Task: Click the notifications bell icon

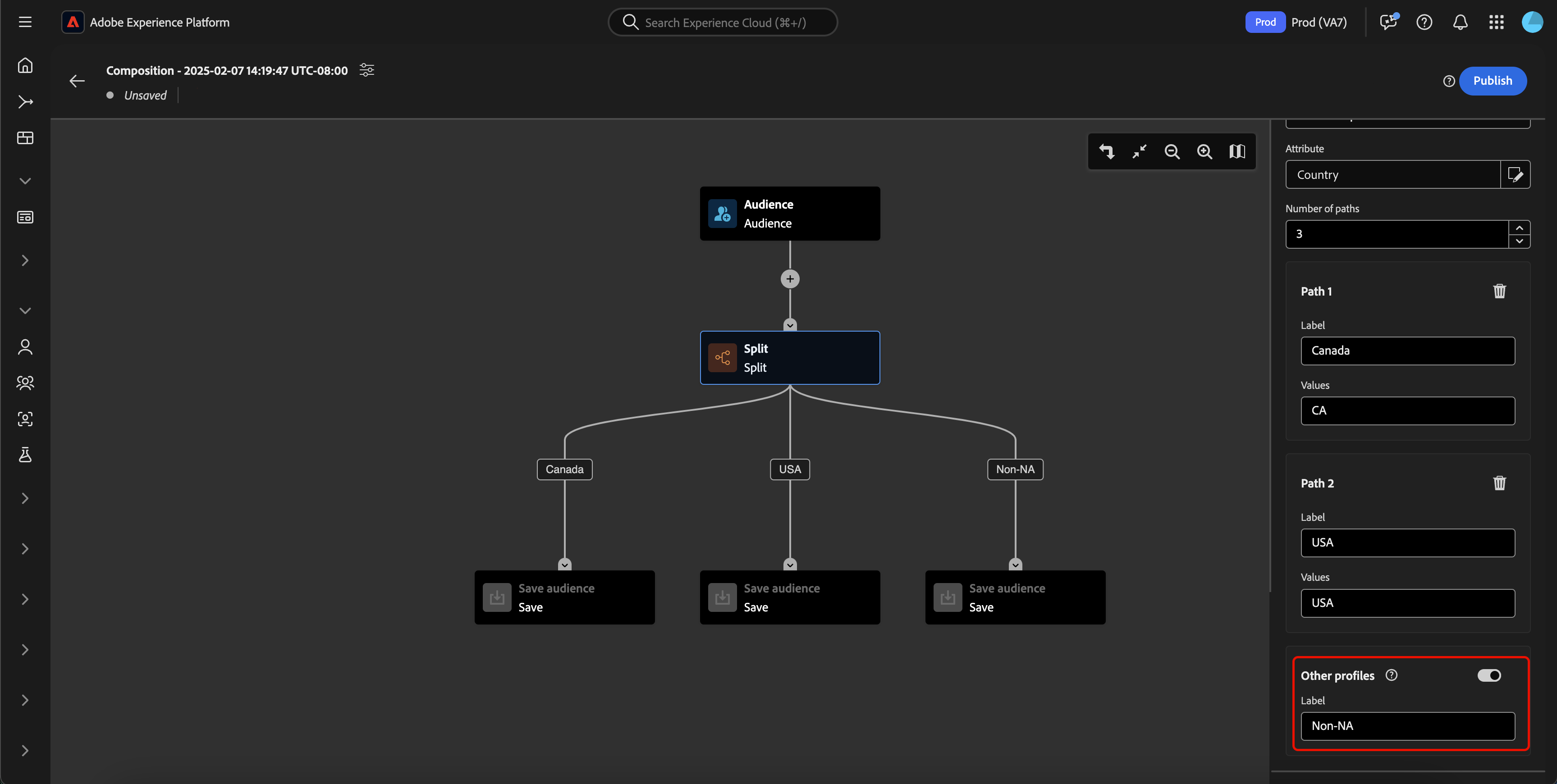Action: (x=1460, y=23)
